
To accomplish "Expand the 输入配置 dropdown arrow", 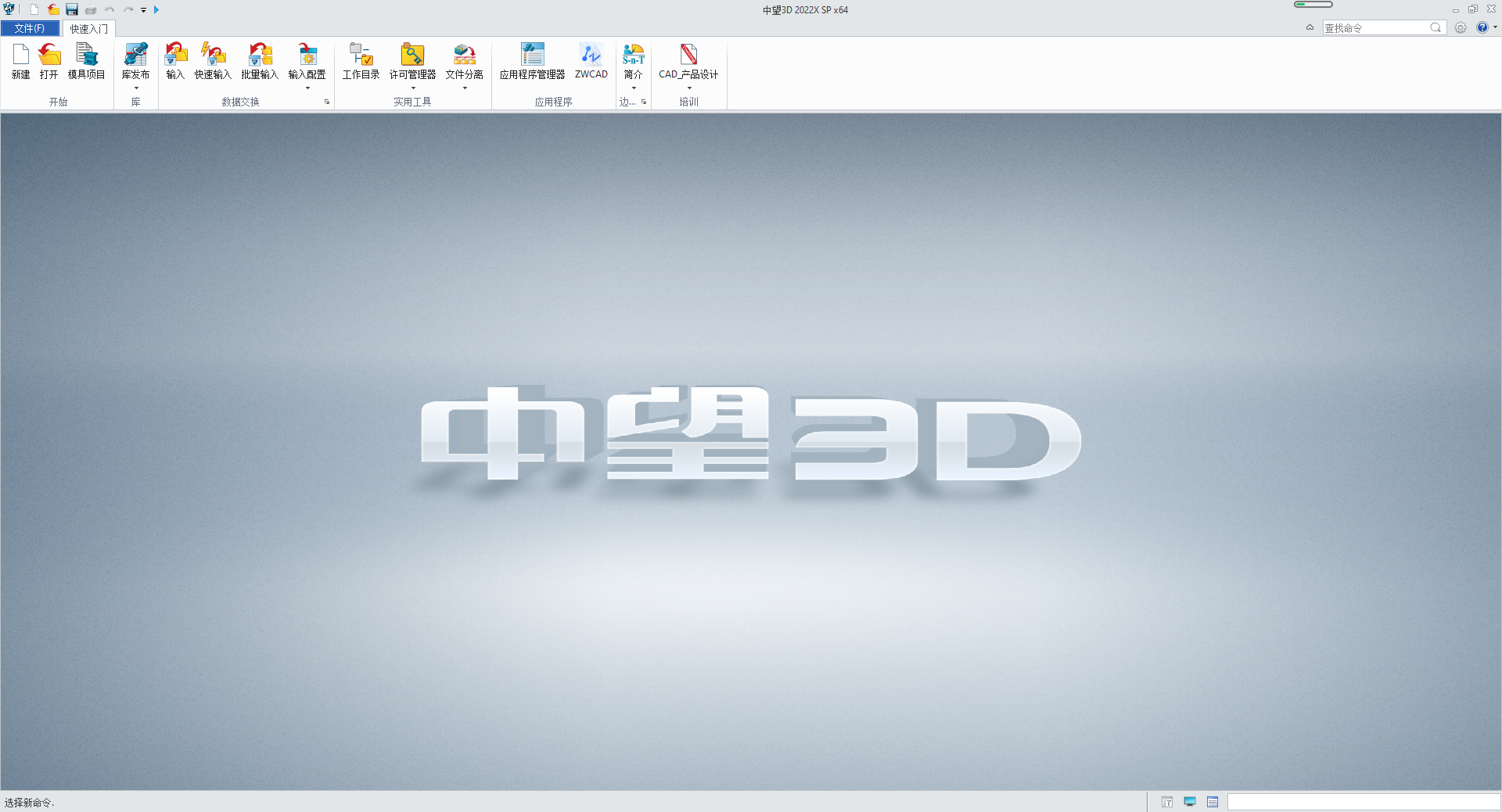I will pyautogui.click(x=307, y=88).
